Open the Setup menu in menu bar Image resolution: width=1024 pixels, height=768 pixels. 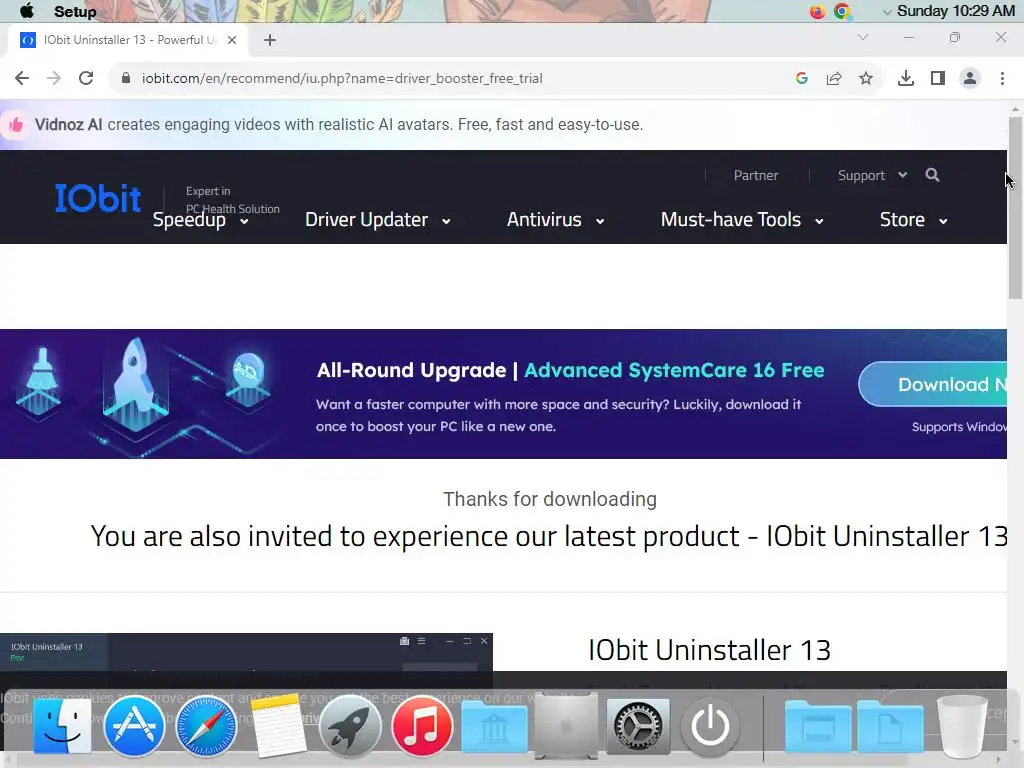click(x=75, y=12)
